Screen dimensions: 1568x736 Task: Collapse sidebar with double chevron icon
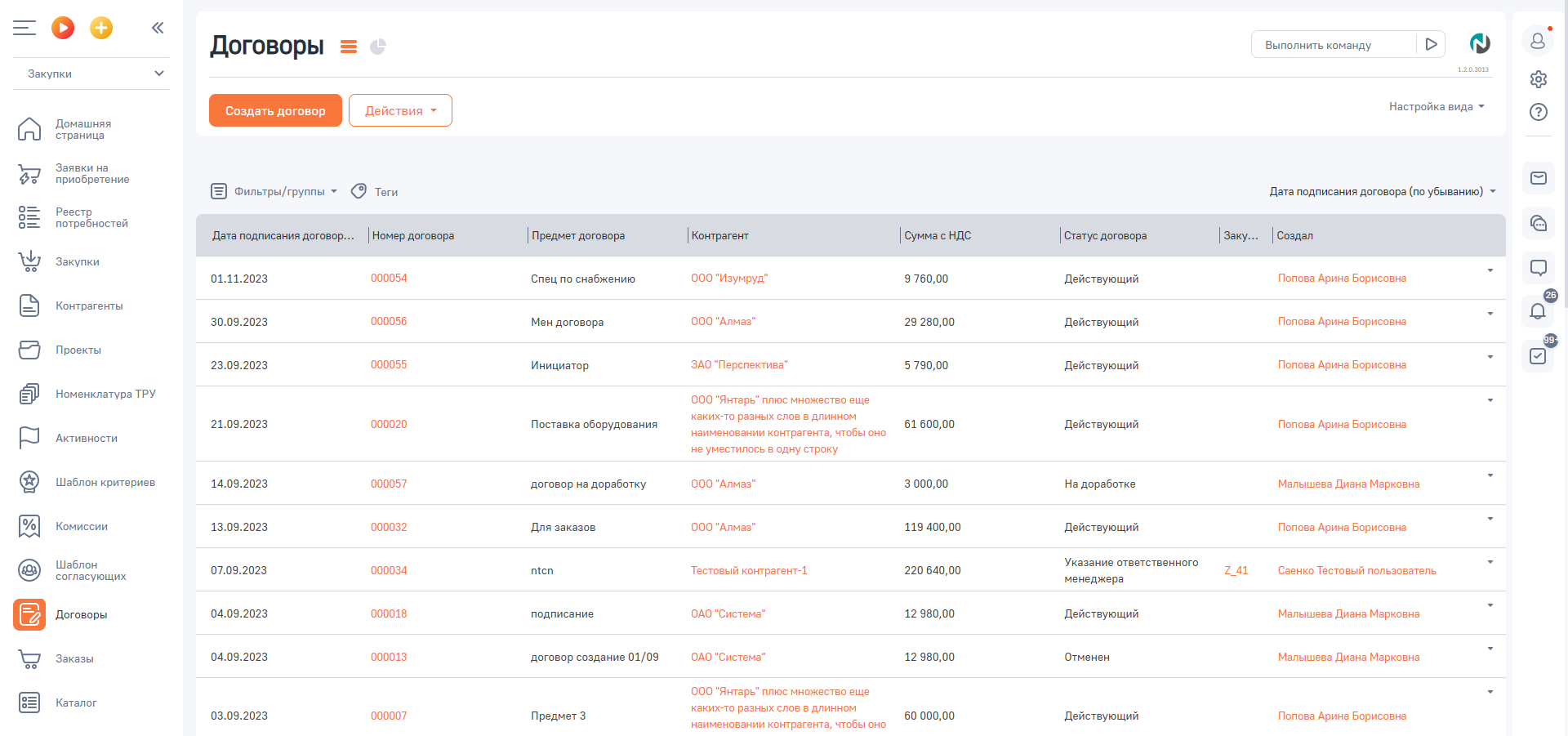(x=158, y=28)
